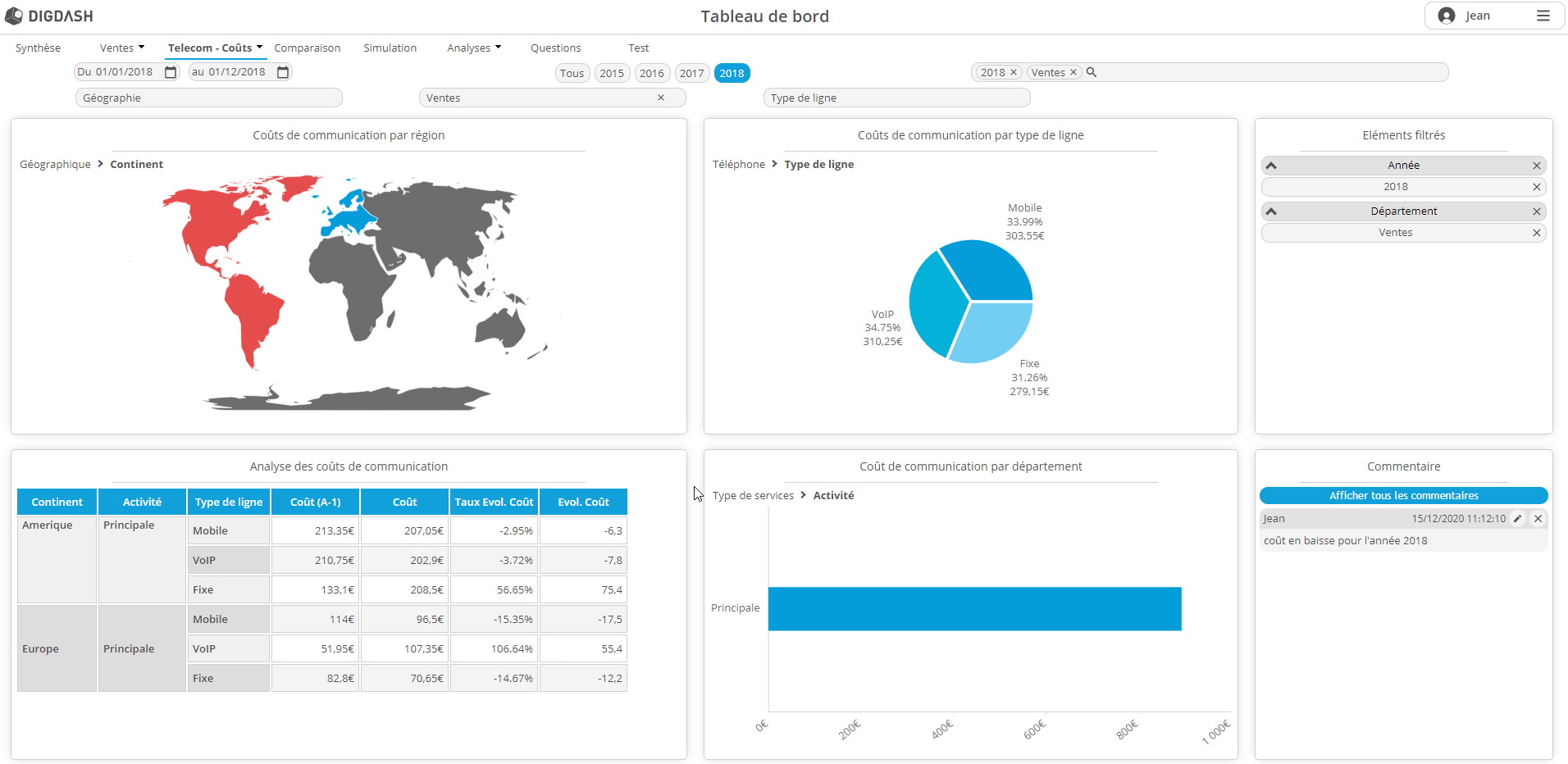Collapse the Année filter section

point(1271,166)
